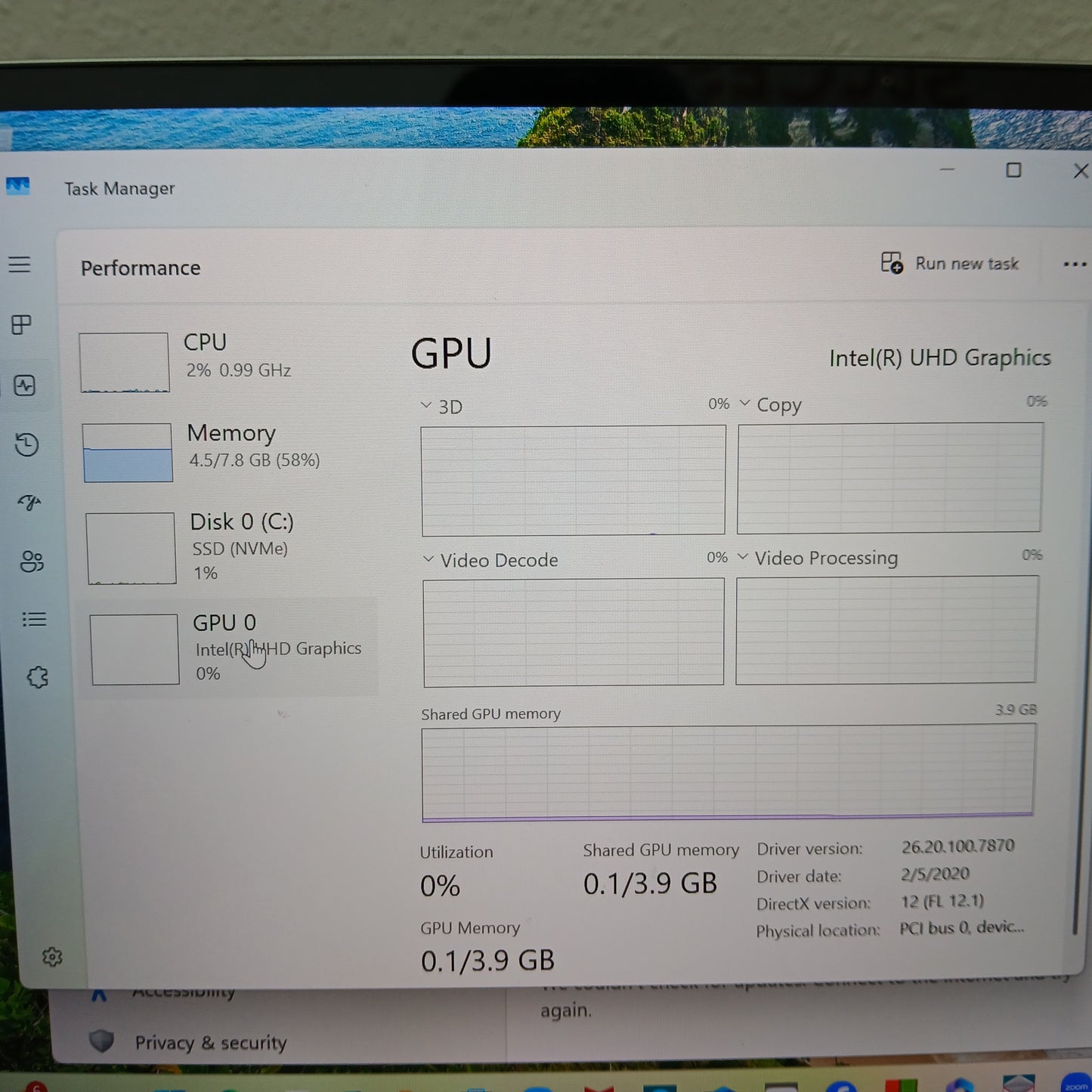Open the App history sidebar icon
This screenshot has width=1092, height=1092.
[27, 444]
